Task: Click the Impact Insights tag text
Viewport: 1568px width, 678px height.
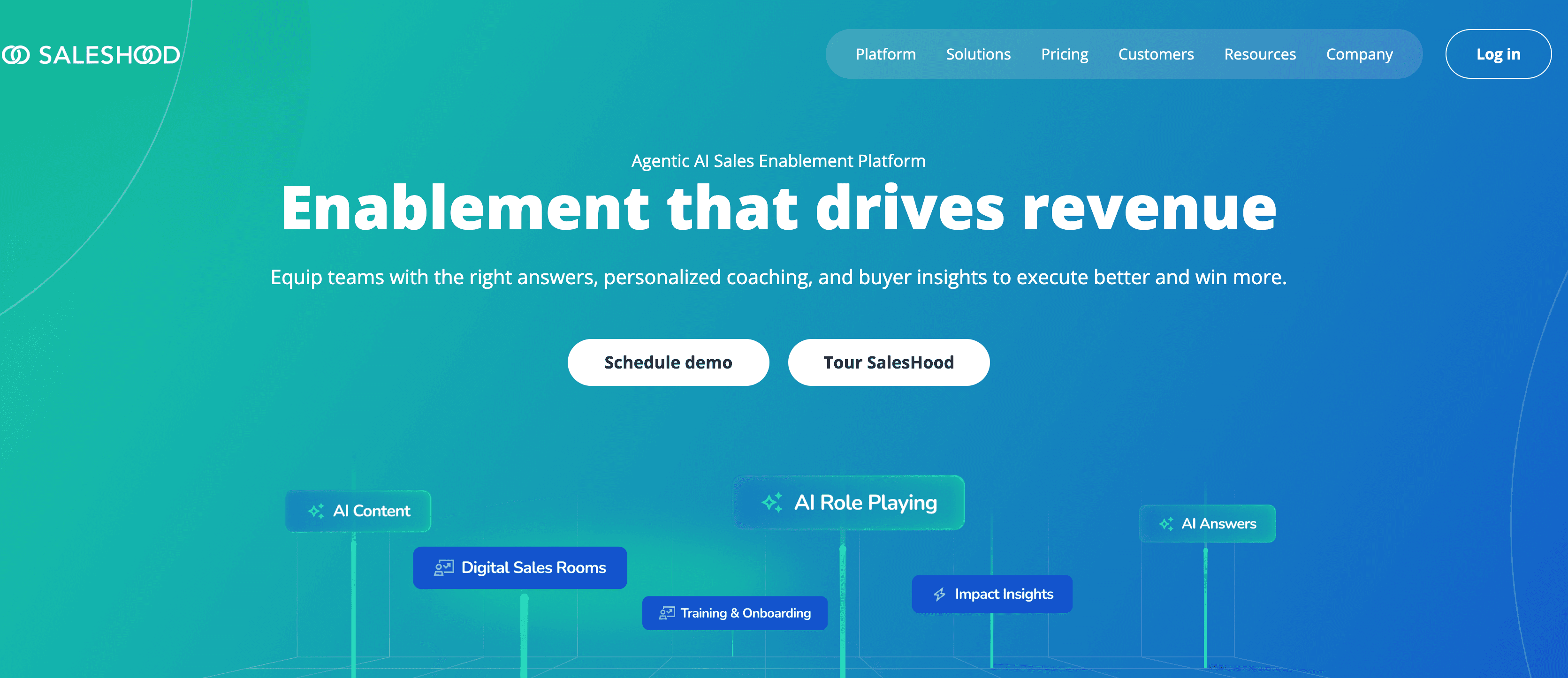Action: click(x=1003, y=594)
